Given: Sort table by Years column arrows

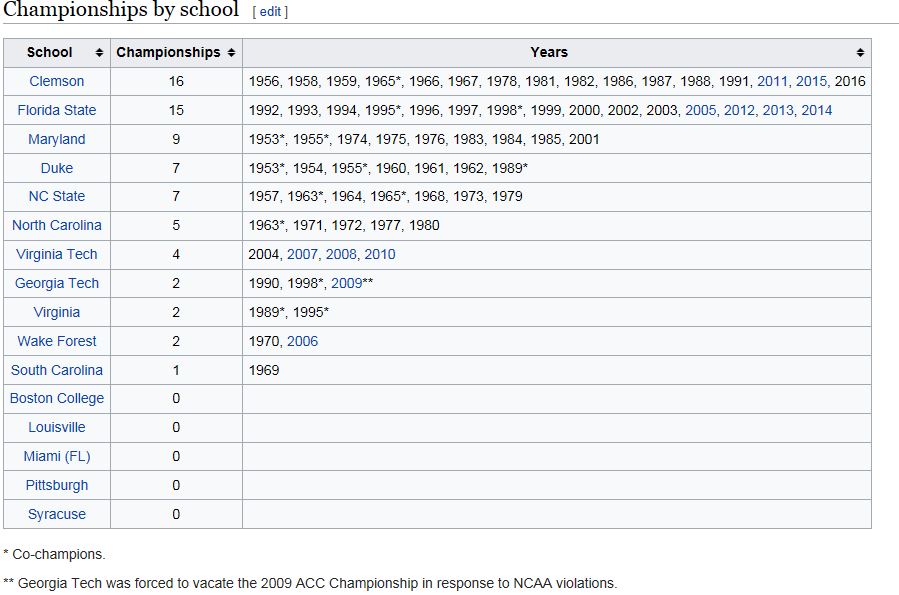Looking at the screenshot, I should click(x=860, y=53).
